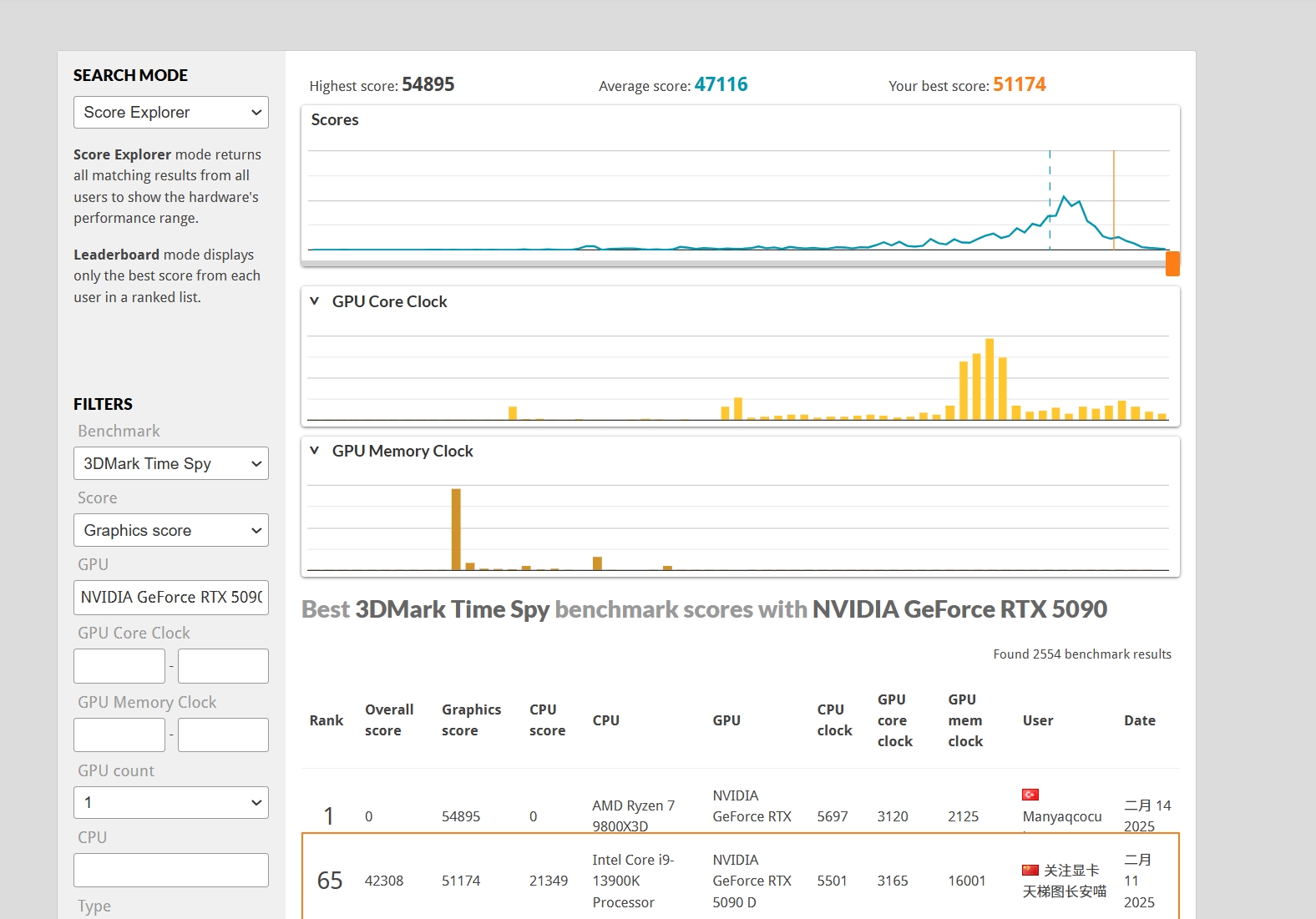Click the Highest score value 54895

[428, 84]
